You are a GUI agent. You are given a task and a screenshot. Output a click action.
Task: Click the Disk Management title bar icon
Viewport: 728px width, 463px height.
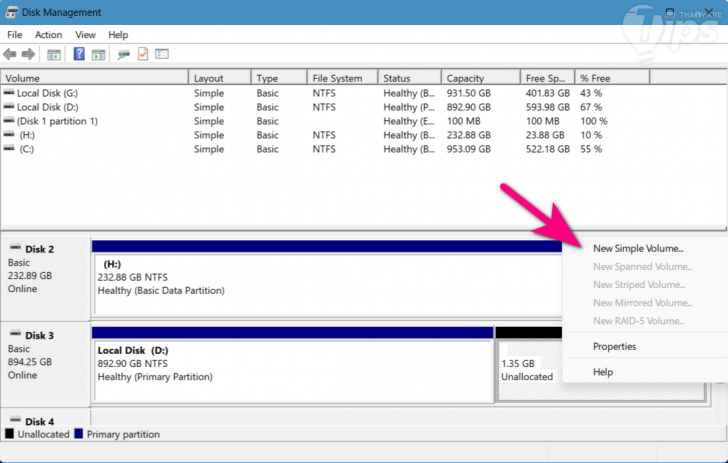12,13
